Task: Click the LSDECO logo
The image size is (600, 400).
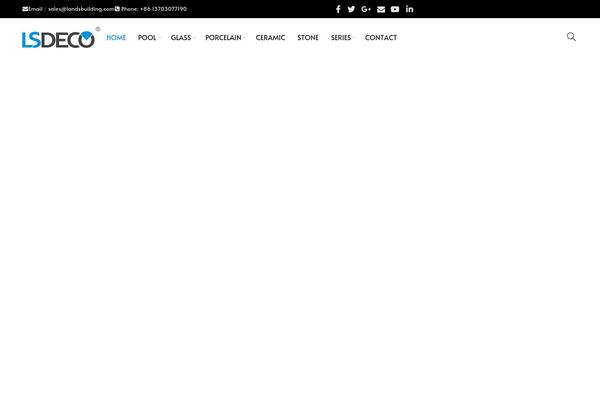Action: pyautogui.click(x=61, y=38)
